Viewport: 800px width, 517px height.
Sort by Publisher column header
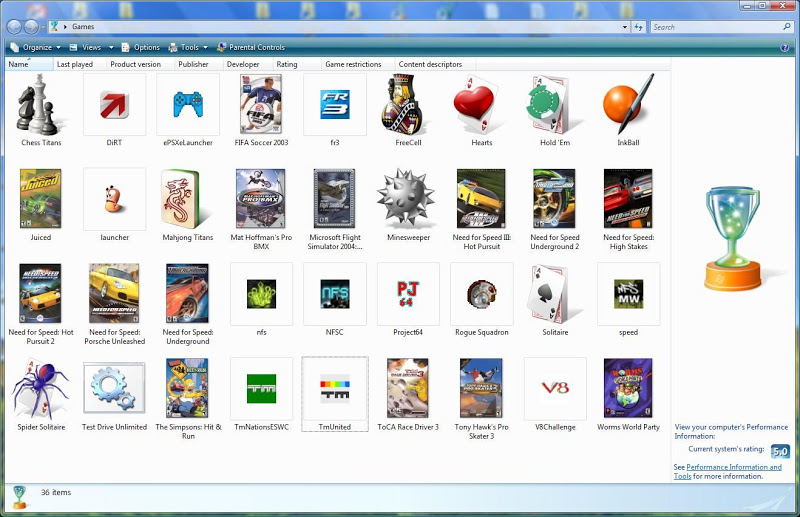(x=198, y=64)
